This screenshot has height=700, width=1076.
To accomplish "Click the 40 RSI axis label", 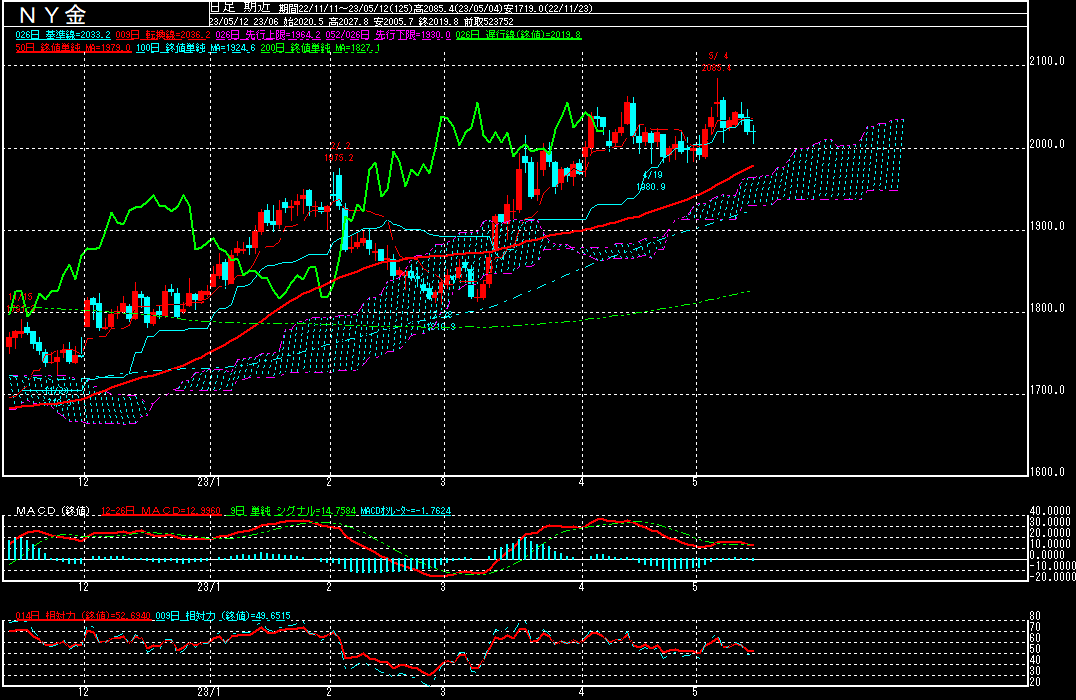I will click(x=1036, y=660).
